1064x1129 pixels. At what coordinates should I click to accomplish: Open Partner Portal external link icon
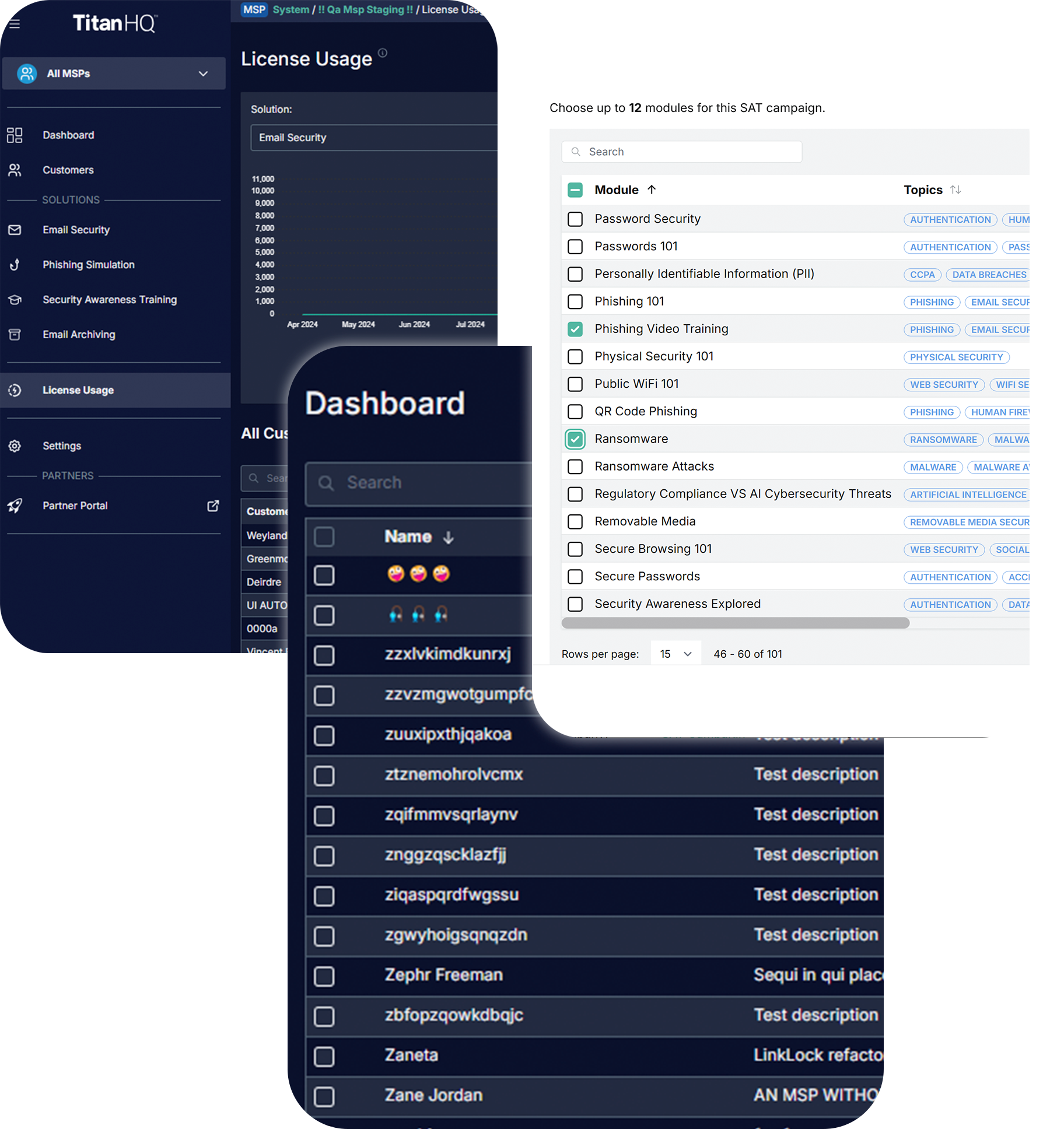213,506
